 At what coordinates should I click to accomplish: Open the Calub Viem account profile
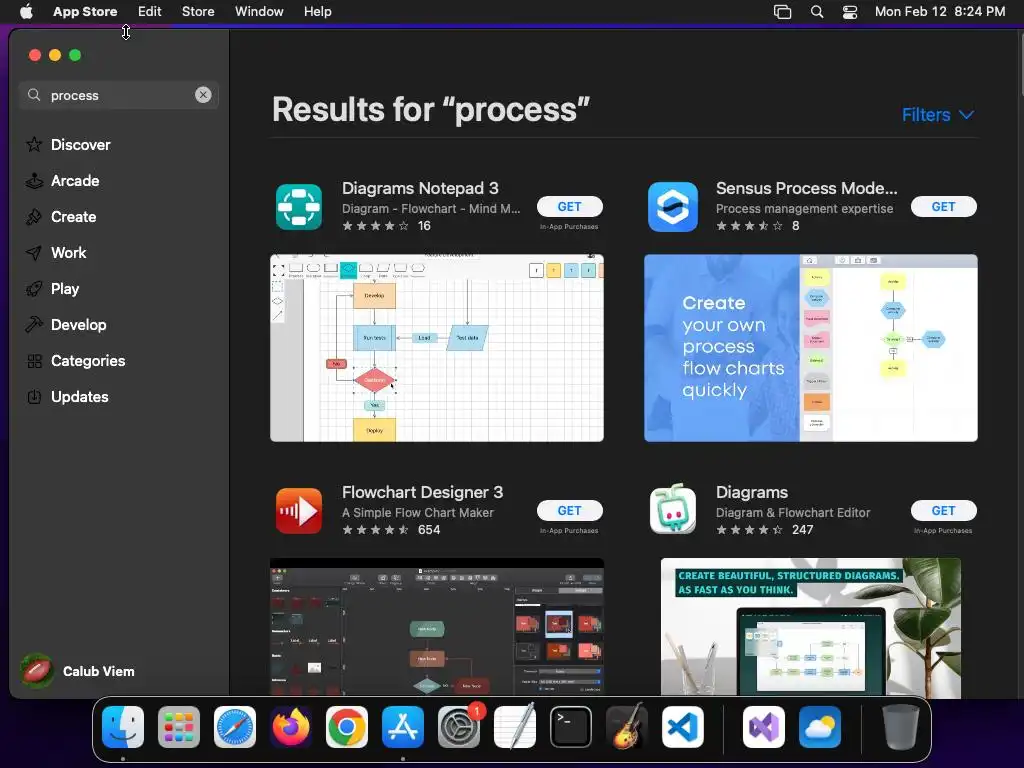[x=78, y=671]
